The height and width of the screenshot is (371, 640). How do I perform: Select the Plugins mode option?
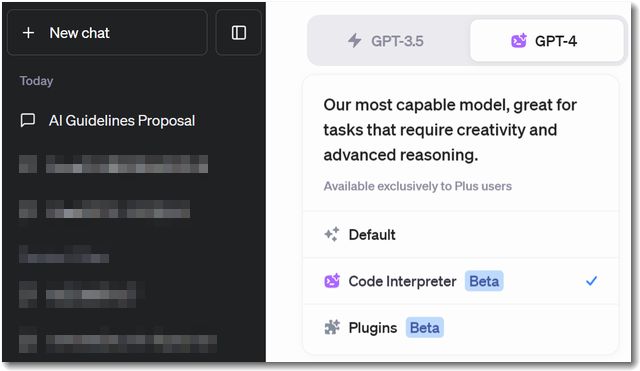click(461, 328)
